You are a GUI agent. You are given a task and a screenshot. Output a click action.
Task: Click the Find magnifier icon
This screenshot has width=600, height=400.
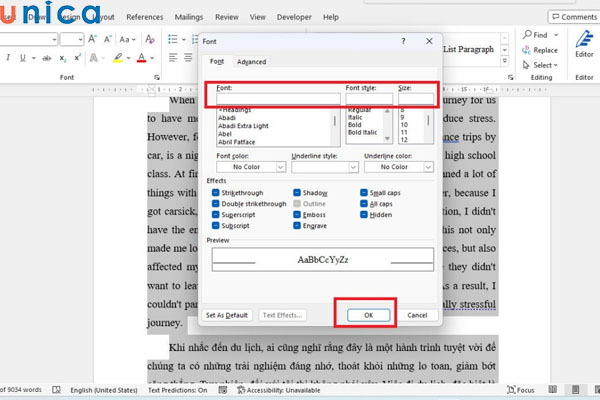click(x=524, y=34)
